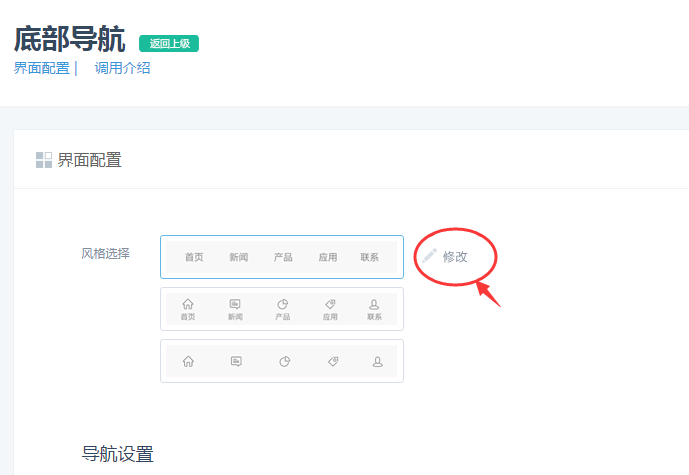Click the user icon in the icon-only style

click(376, 361)
